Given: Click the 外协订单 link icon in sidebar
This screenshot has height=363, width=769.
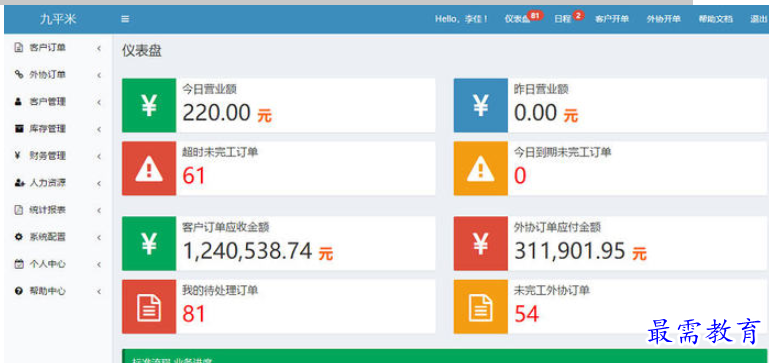Looking at the screenshot, I should tap(19, 75).
